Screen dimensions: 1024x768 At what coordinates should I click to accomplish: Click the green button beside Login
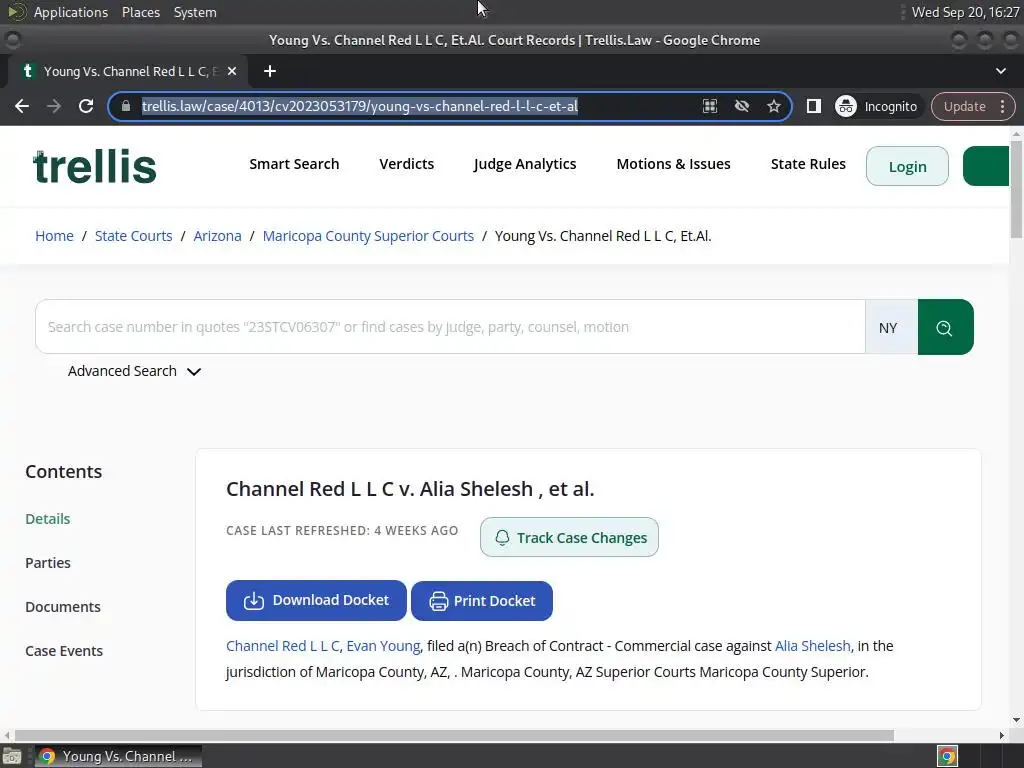(986, 167)
